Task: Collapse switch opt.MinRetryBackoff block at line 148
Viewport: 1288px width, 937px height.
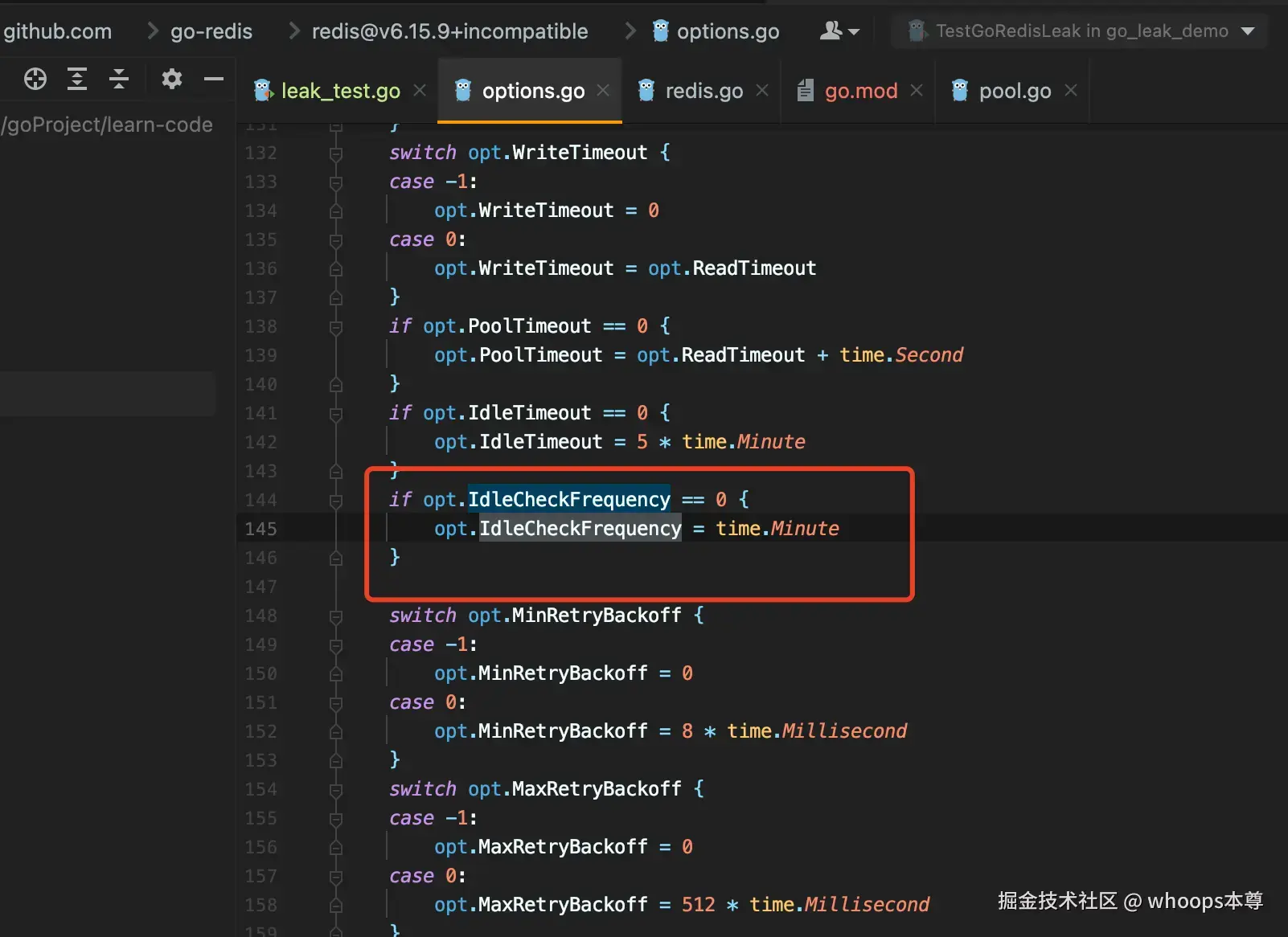Action: coord(336,616)
